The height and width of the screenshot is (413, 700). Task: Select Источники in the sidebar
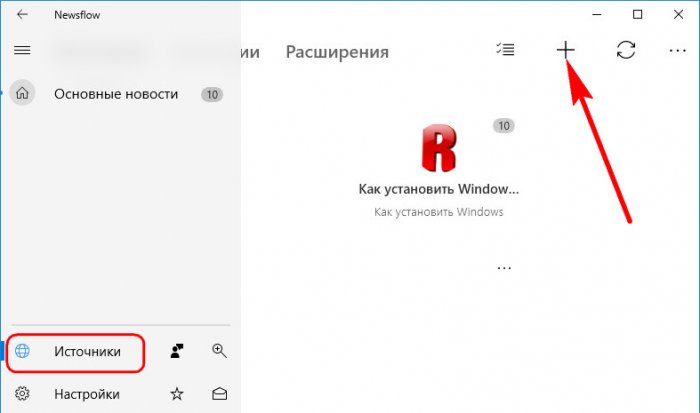[87, 351]
